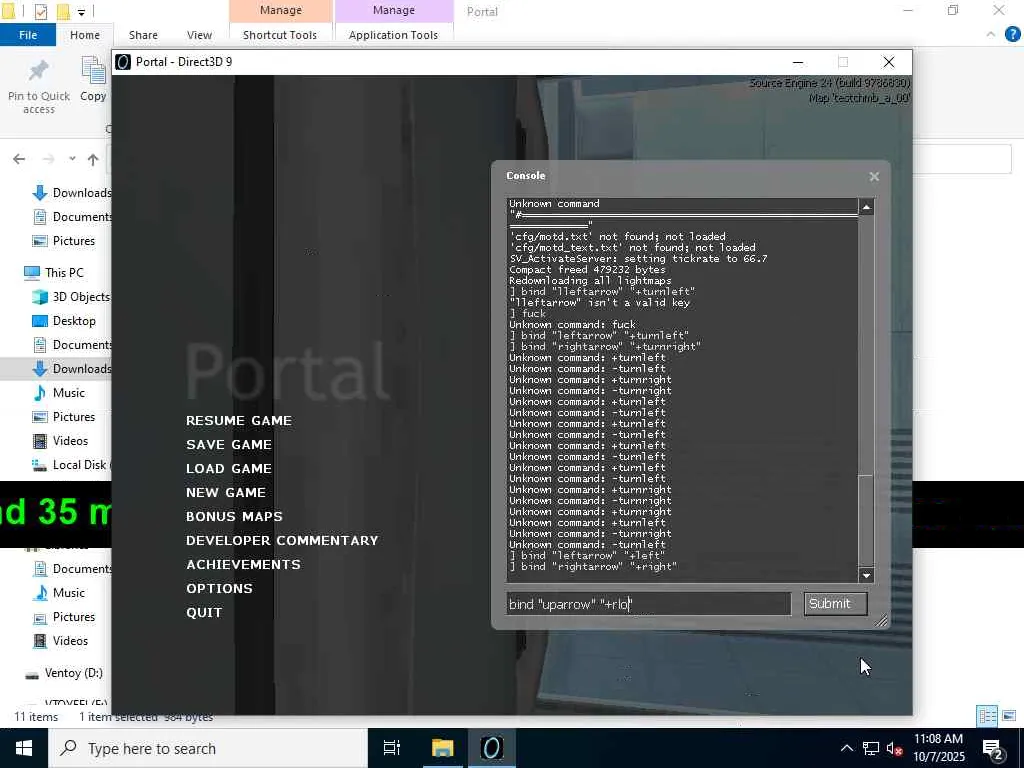1024x768 pixels.
Task: Open Explorer help icon
Action: (x=1013, y=34)
